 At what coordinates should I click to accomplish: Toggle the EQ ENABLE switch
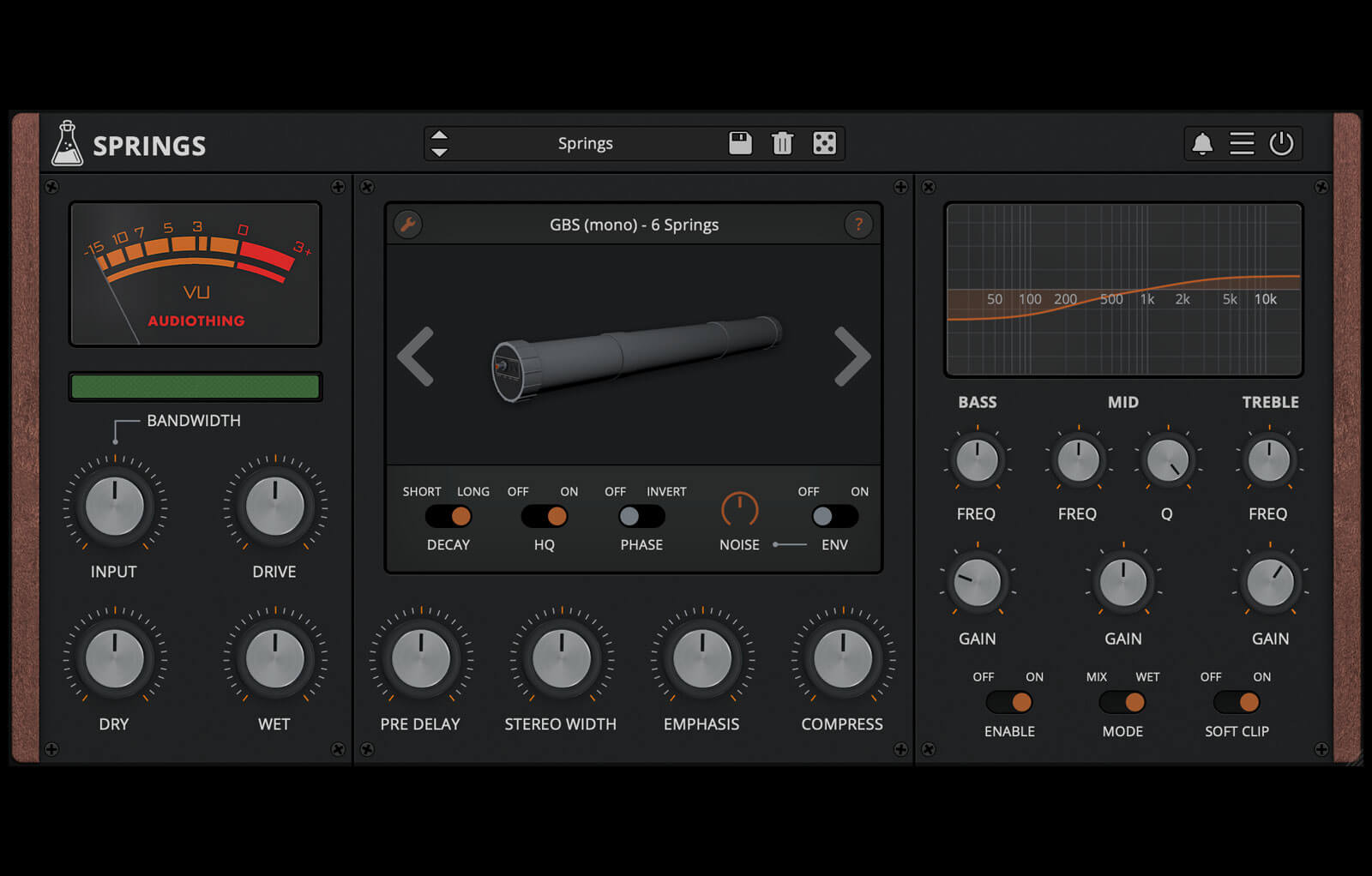tap(1009, 702)
